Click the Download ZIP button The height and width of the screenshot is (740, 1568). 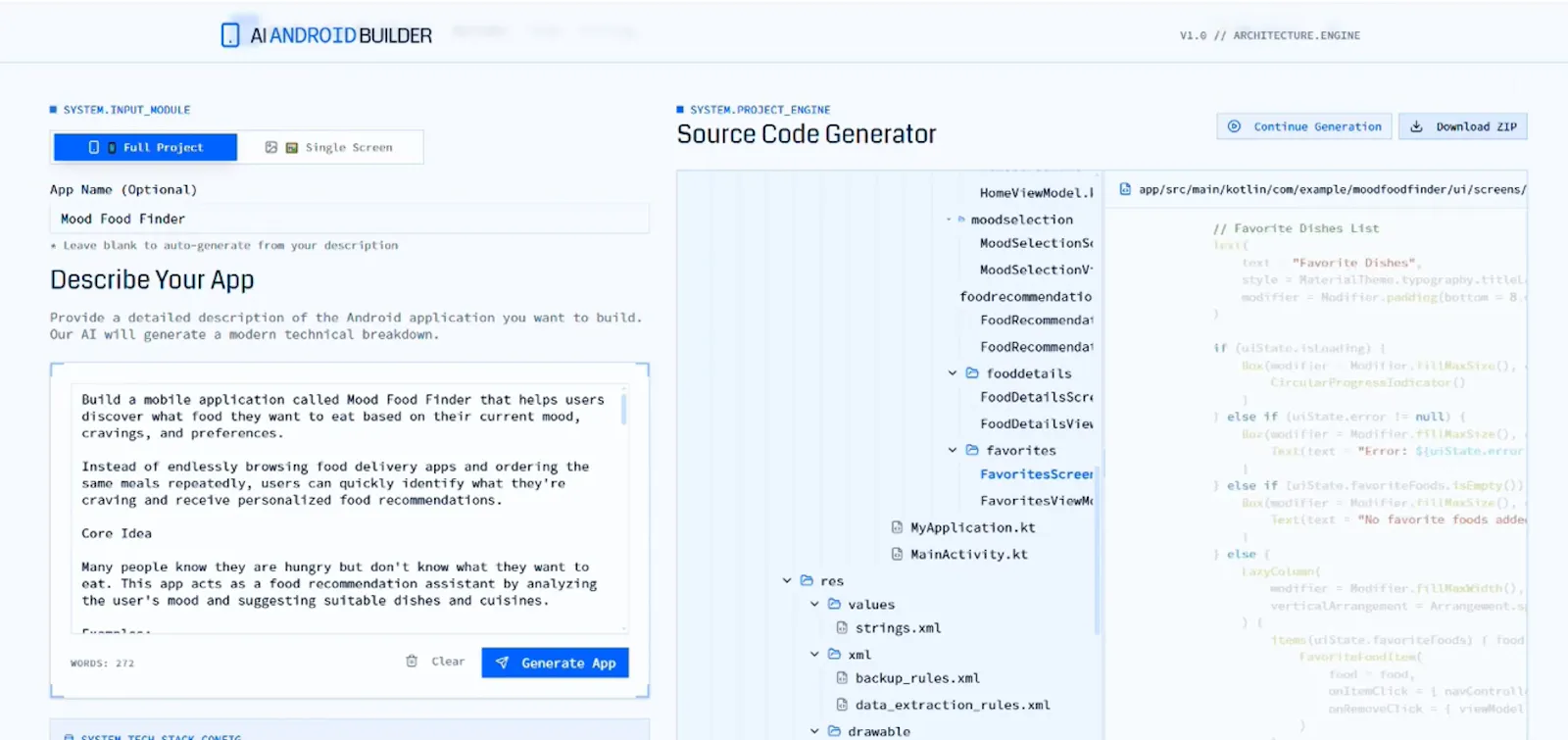1462,126
